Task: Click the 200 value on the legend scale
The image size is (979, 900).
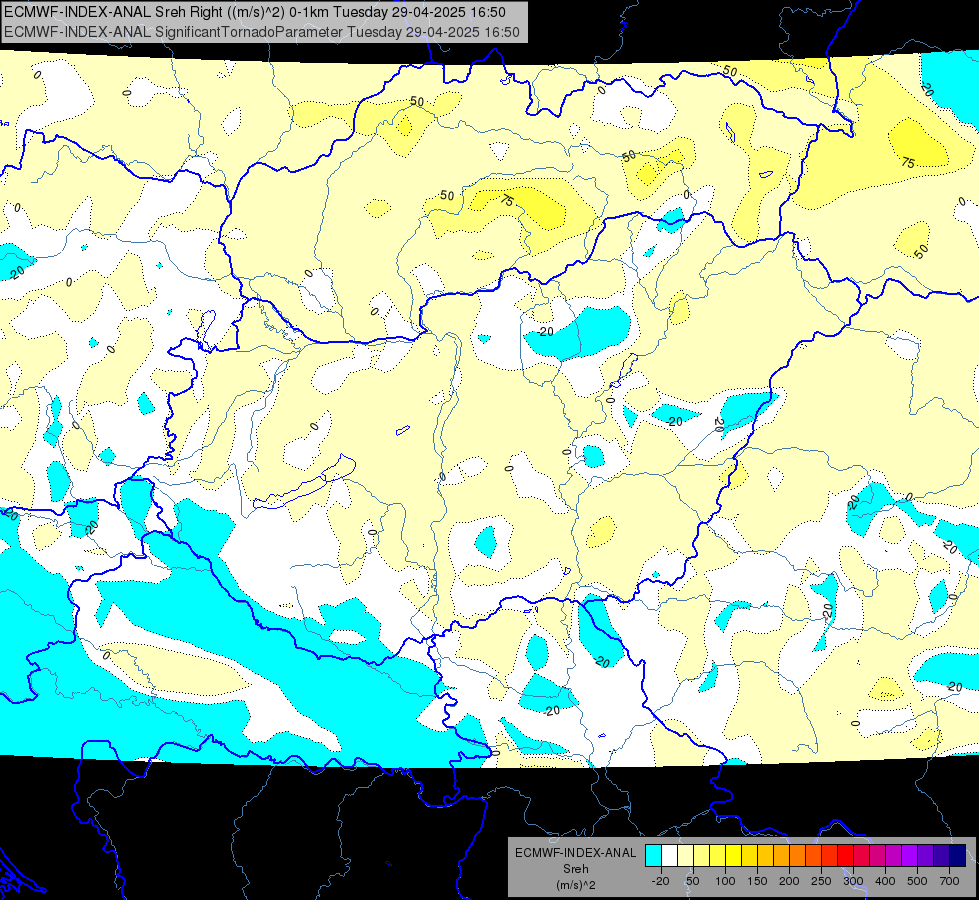Action: tap(789, 881)
